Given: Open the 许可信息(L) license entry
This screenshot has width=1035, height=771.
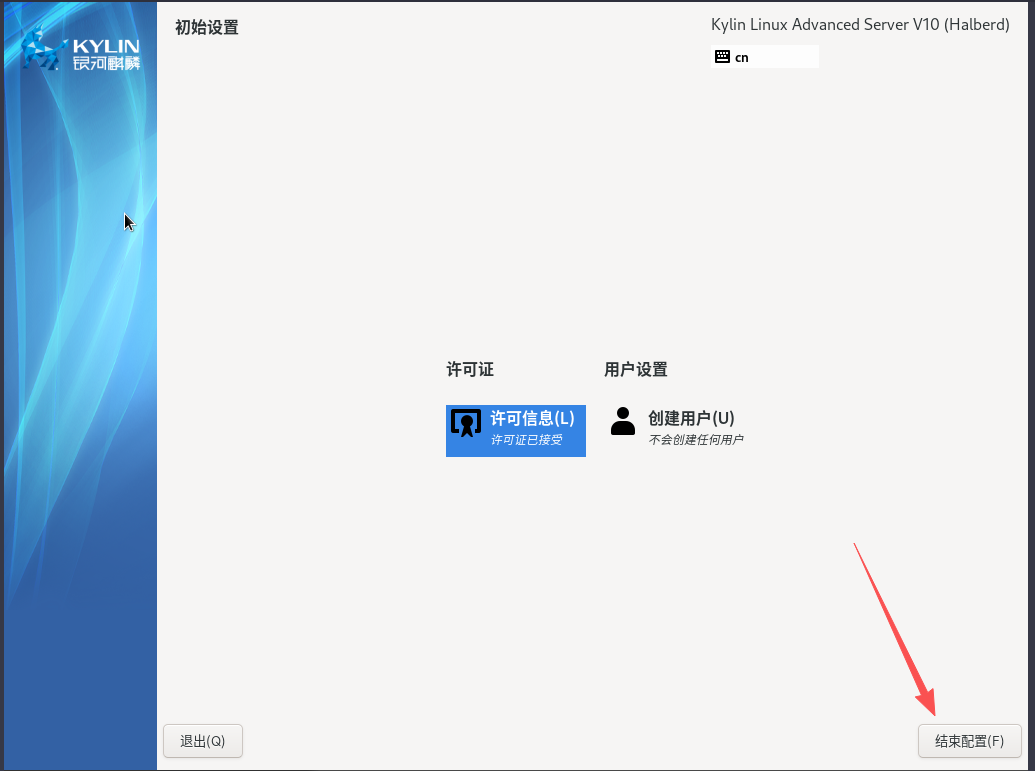Looking at the screenshot, I should point(530,418).
